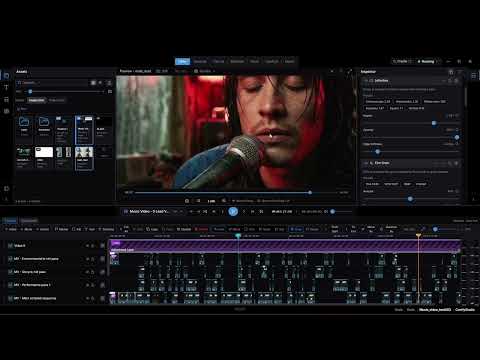This screenshot has height=360, width=480.
Task: Click the red Delete button in timeline toolbar
Action: point(201,229)
